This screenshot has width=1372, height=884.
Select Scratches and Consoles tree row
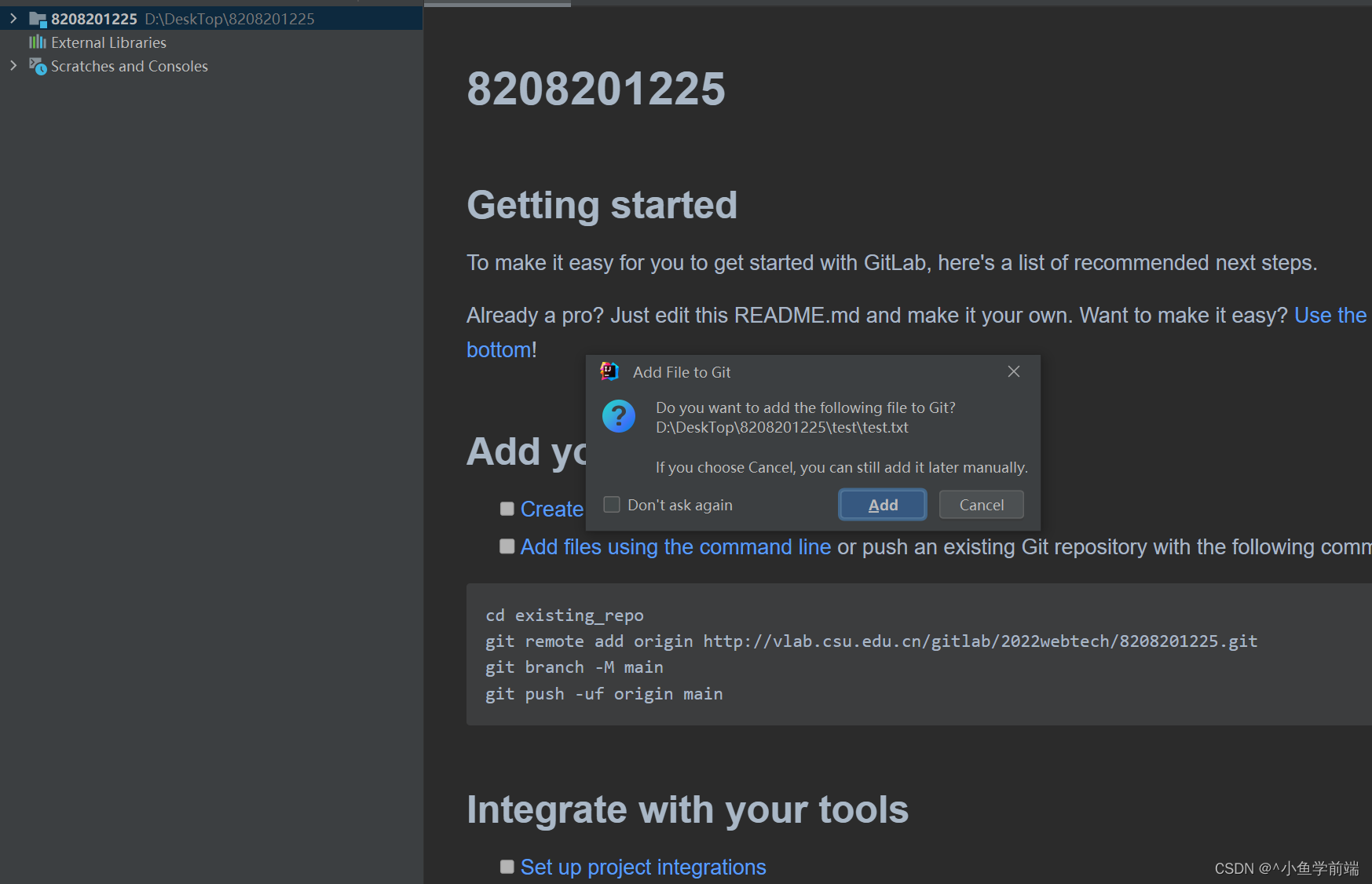click(211, 66)
